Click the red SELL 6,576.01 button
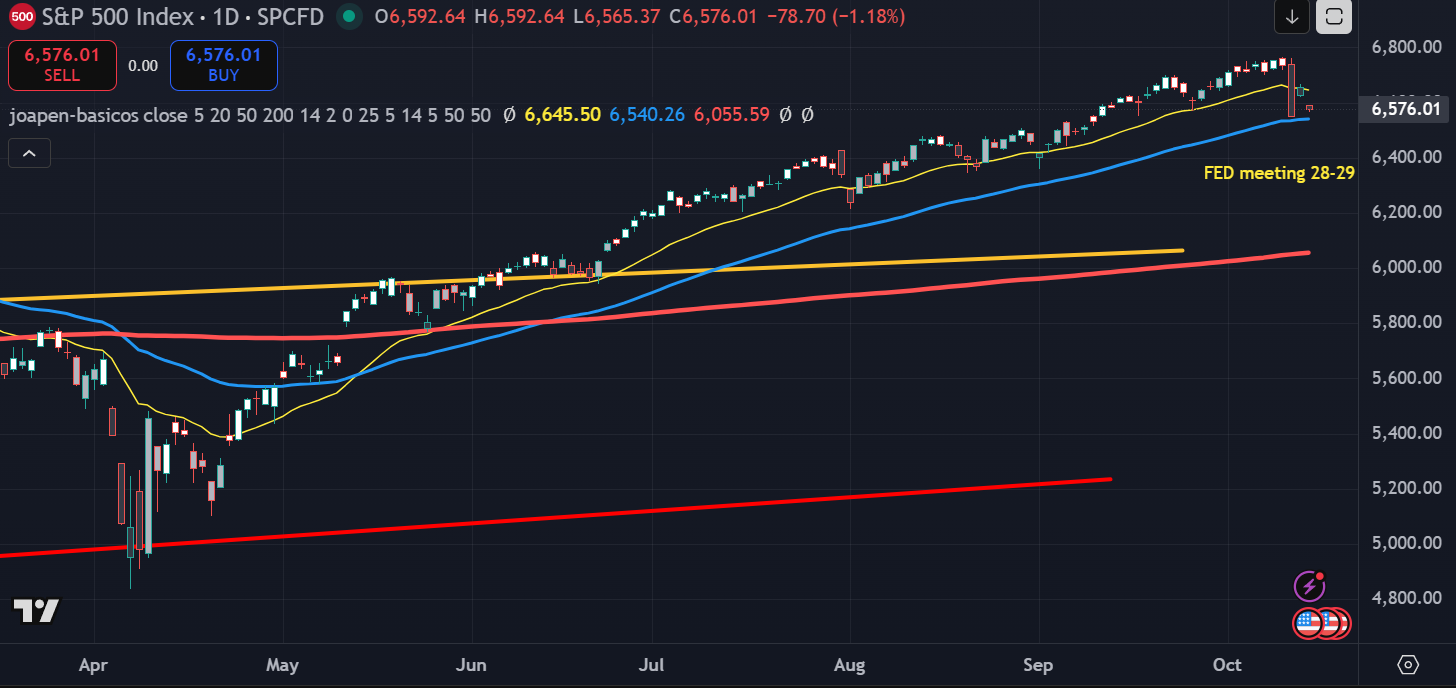 click(x=62, y=65)
